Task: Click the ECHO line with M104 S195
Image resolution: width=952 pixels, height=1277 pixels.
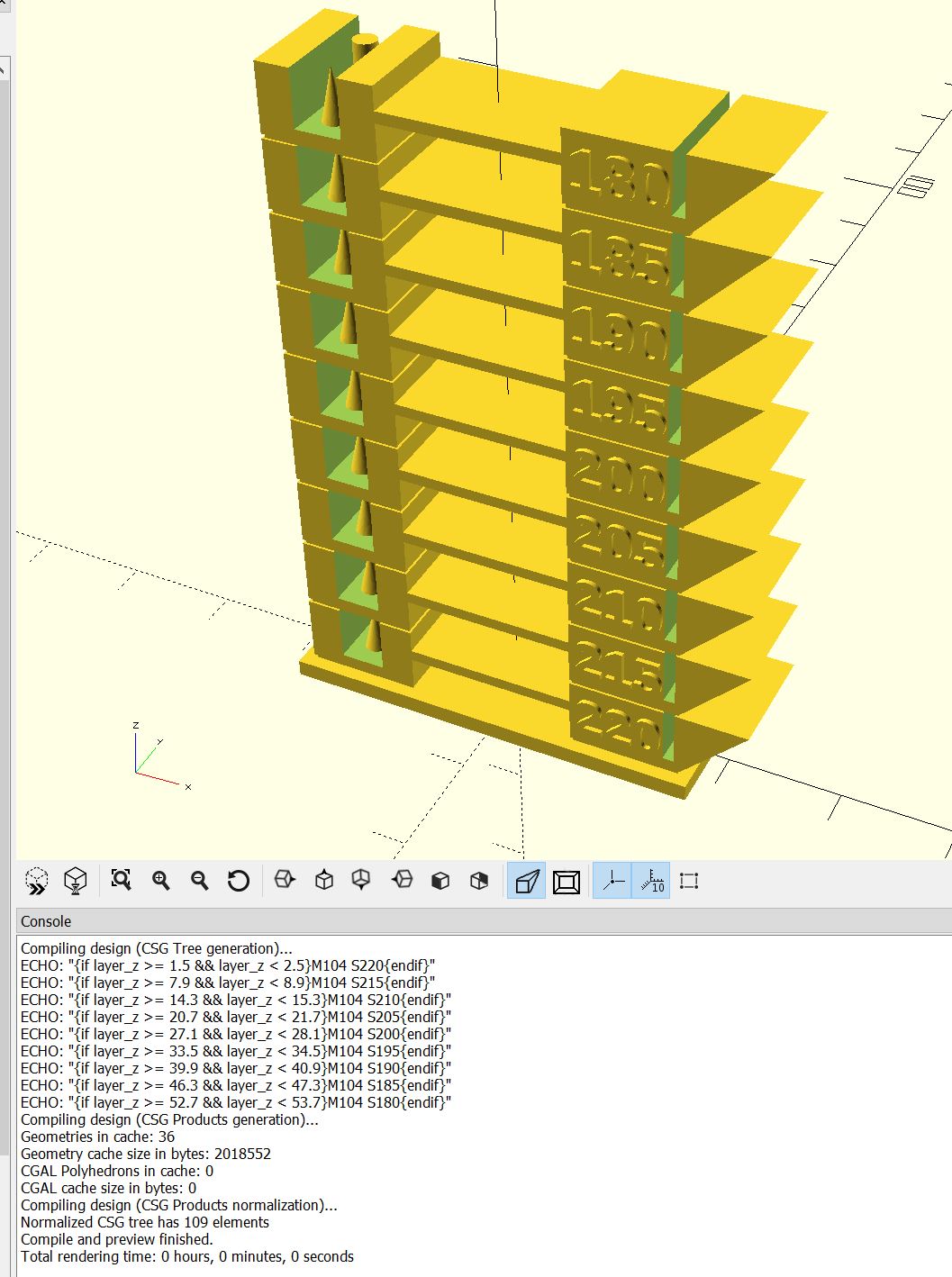Action: click(x=236, y=1051)
